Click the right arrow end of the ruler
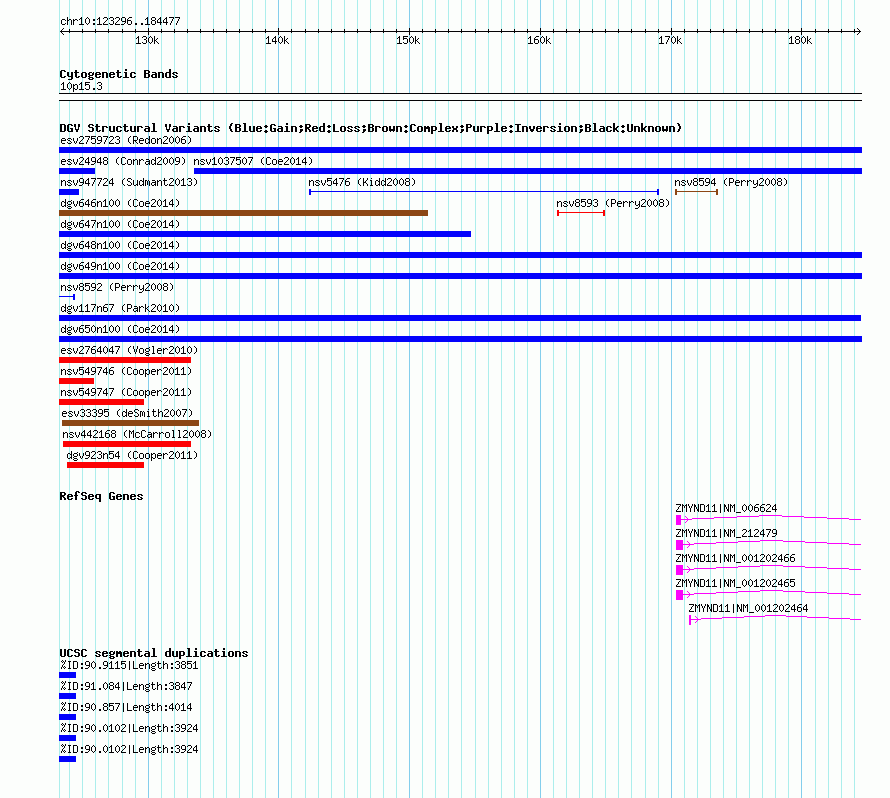Viewport: 890px width, 798px height. (x=859, y=32)
